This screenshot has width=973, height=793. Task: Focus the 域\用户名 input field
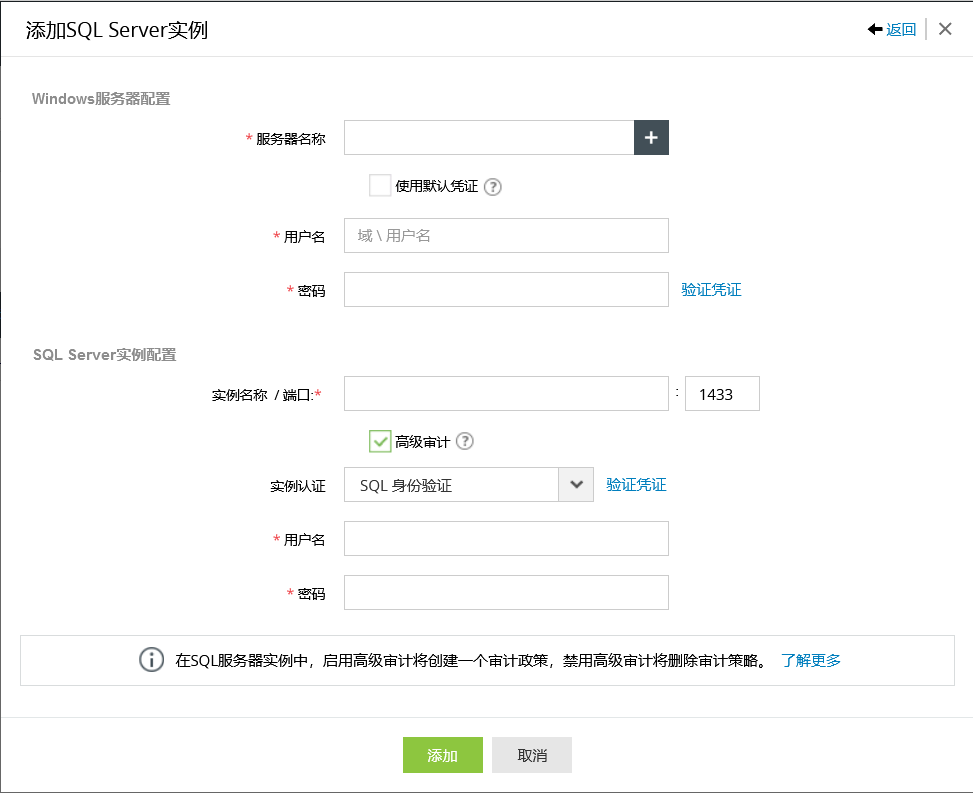(506, 236)
